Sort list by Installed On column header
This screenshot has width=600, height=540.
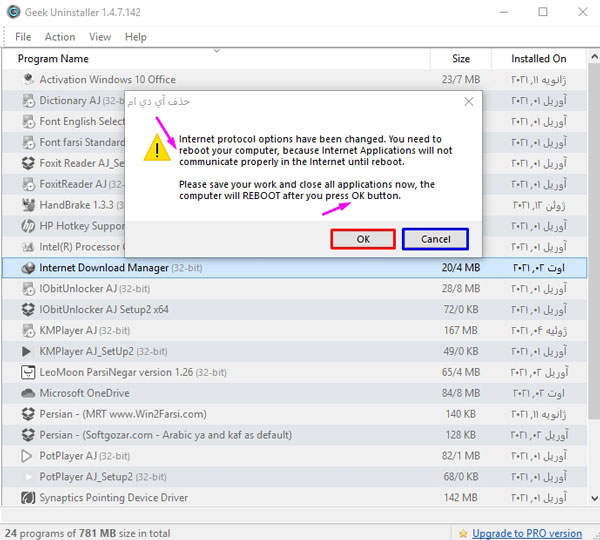[538, 59]
